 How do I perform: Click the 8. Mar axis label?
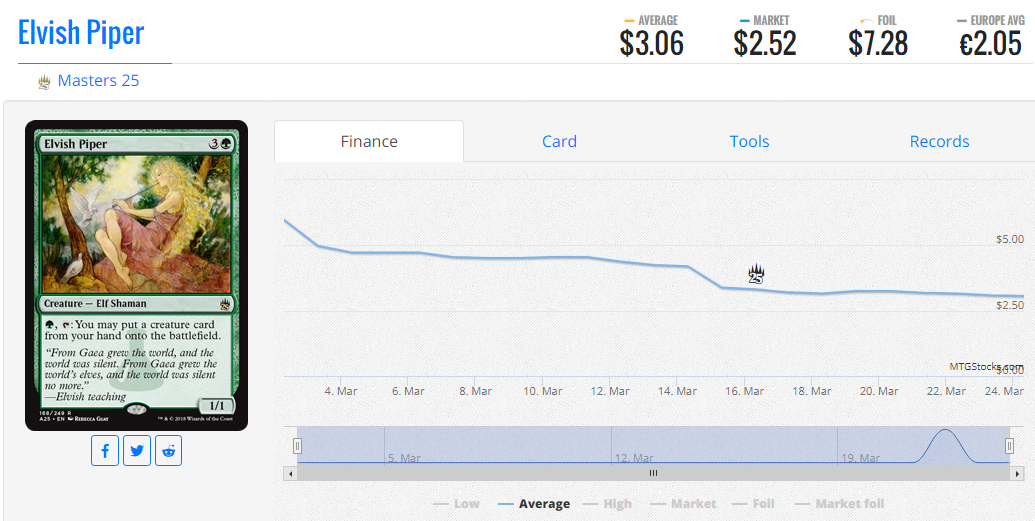click(x=475, y=391)
